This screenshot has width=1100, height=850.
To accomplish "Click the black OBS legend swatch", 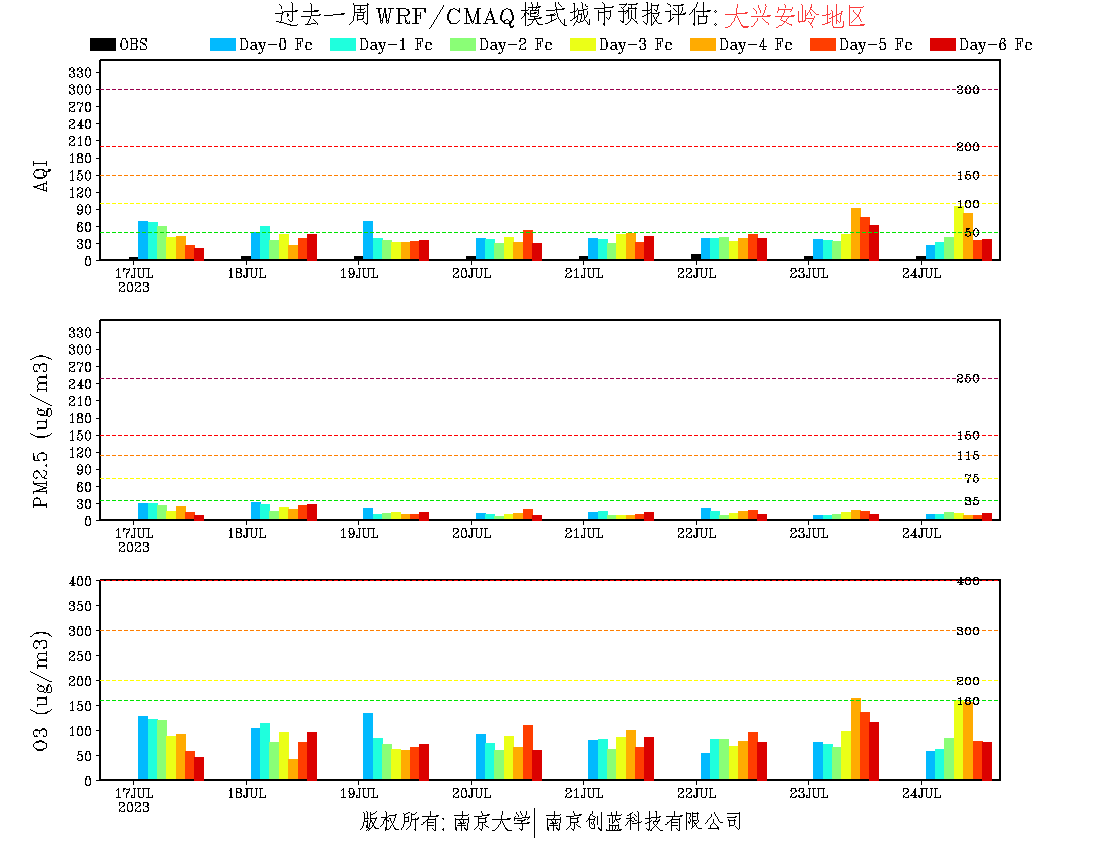I will point(102,45).
